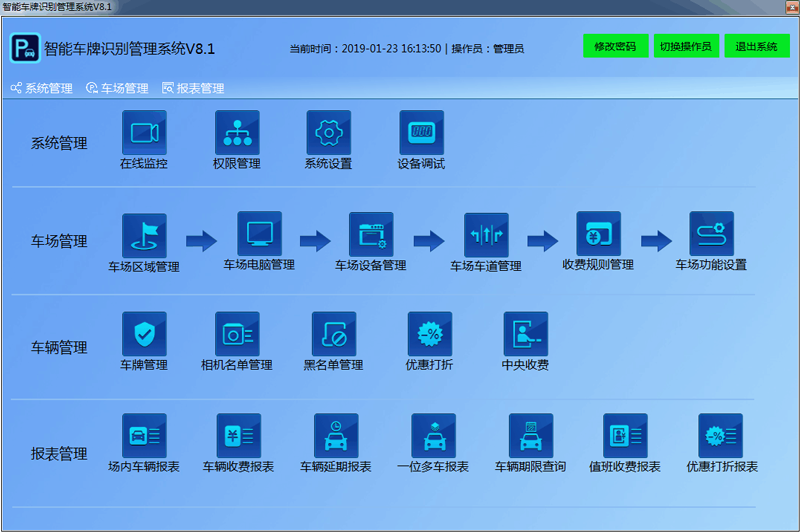
Task: Open 车场功能设置 icon
Action: pyautogui.click(x=711, y=234)
